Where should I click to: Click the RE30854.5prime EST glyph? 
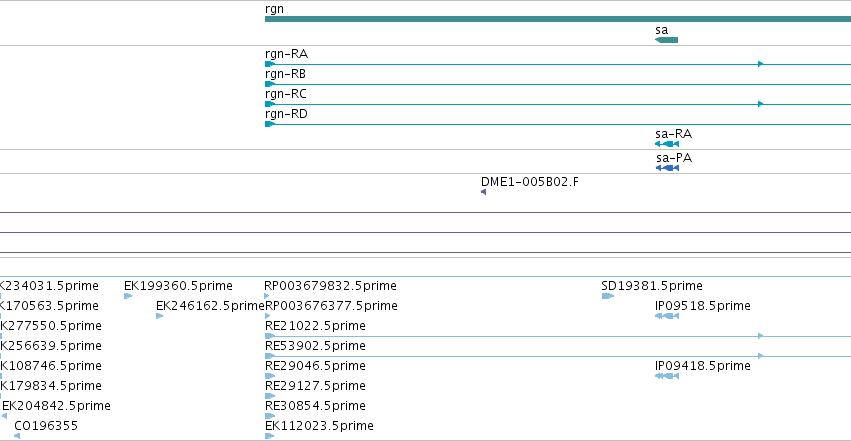point(270,417)
